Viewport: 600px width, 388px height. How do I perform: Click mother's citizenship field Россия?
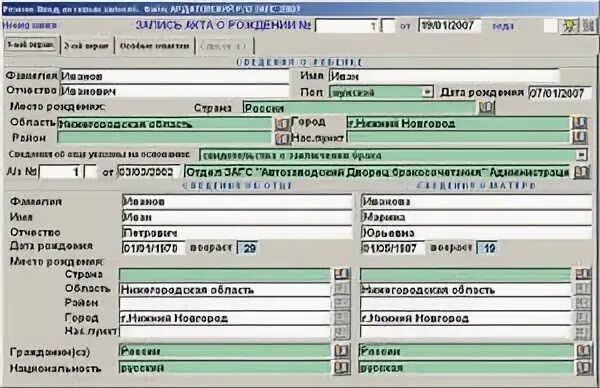click(x=466, y=351)
